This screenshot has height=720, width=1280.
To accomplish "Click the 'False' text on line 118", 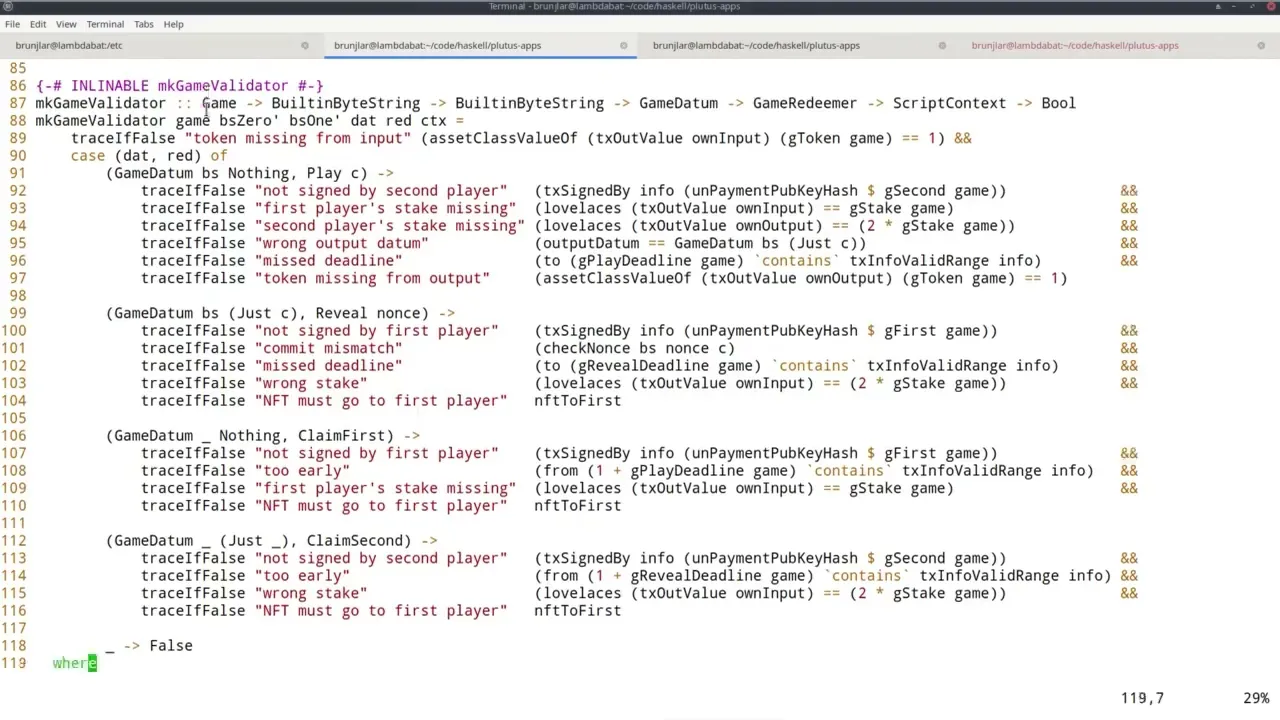I will pos(171,645).
